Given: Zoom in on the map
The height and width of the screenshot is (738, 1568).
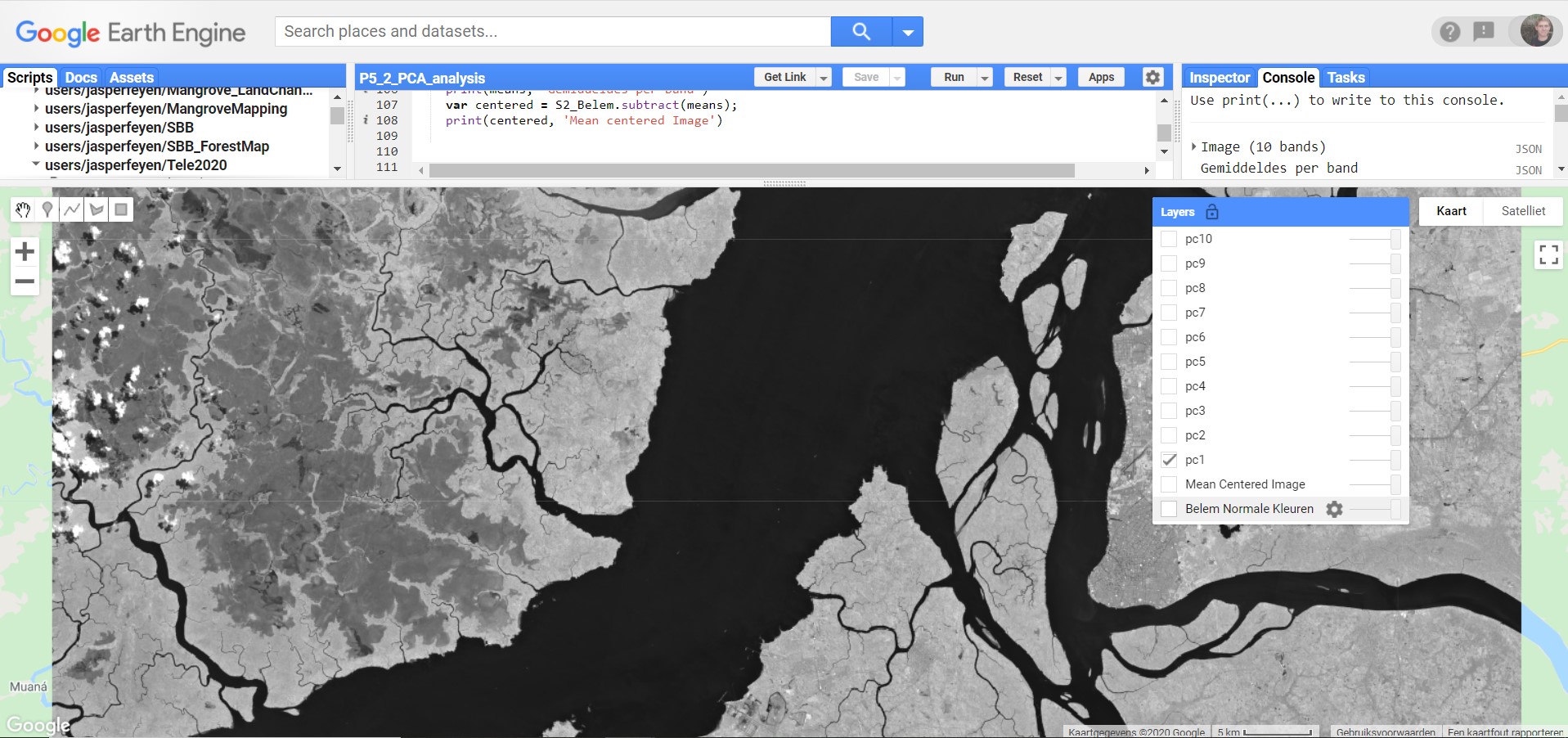Looking at the screenshot, I should click(25, 251).
